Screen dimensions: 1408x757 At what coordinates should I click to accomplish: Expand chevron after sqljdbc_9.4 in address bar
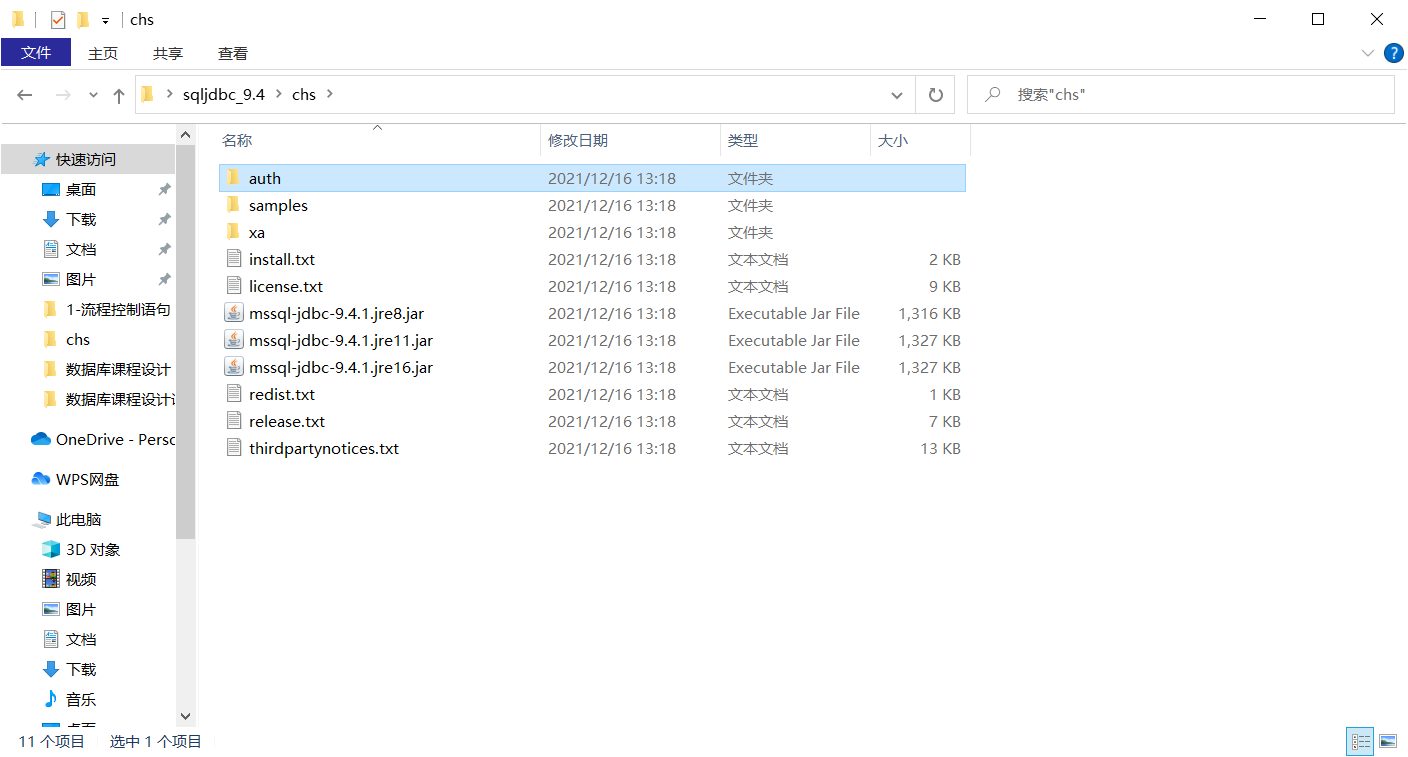click(279, 95)
